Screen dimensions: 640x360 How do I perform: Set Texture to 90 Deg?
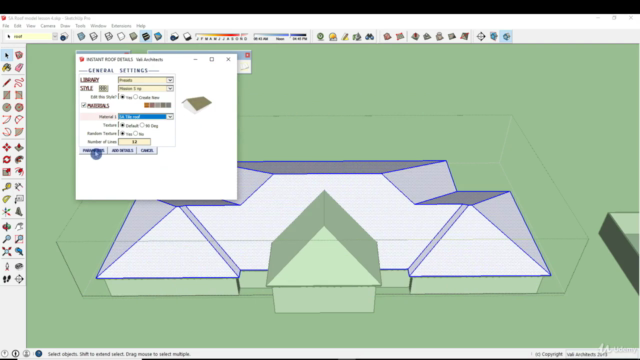(142, 125)
